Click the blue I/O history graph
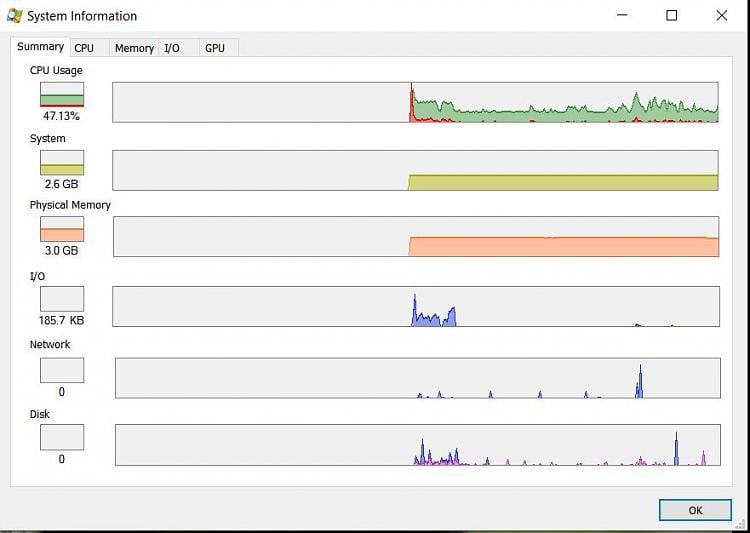 point(415,307)
